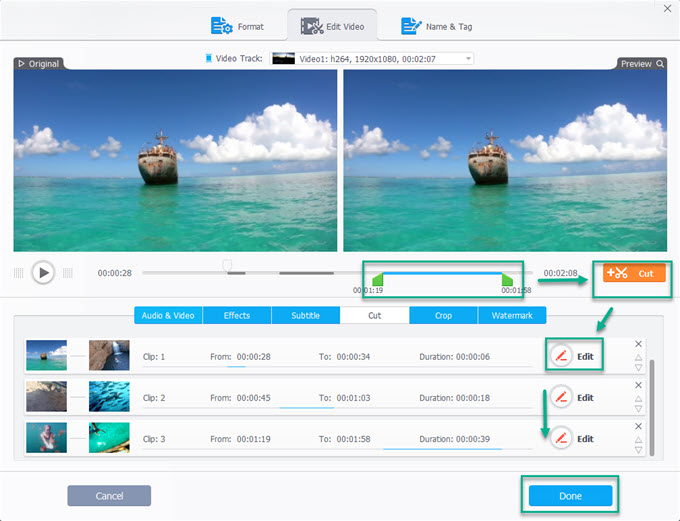This screenshot has width=680, height=521.
Task: Click the Preview output video pane
Action: (505, 161)
